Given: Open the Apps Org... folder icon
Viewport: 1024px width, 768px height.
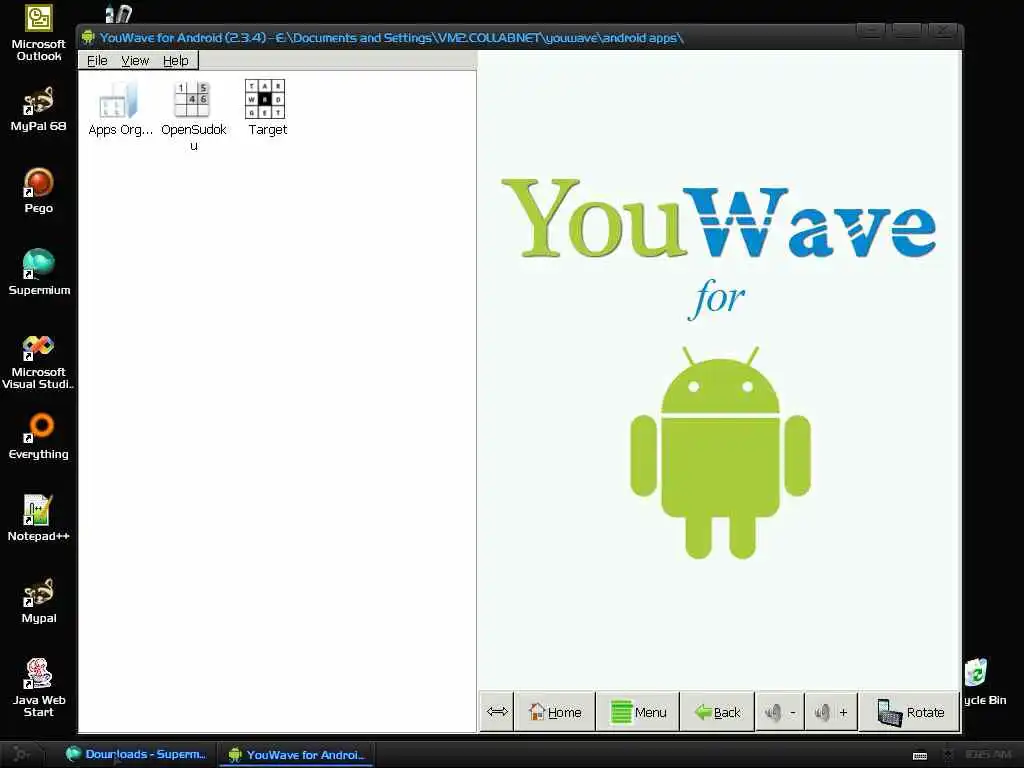Looking at the screenshot, I should point(120,108).
